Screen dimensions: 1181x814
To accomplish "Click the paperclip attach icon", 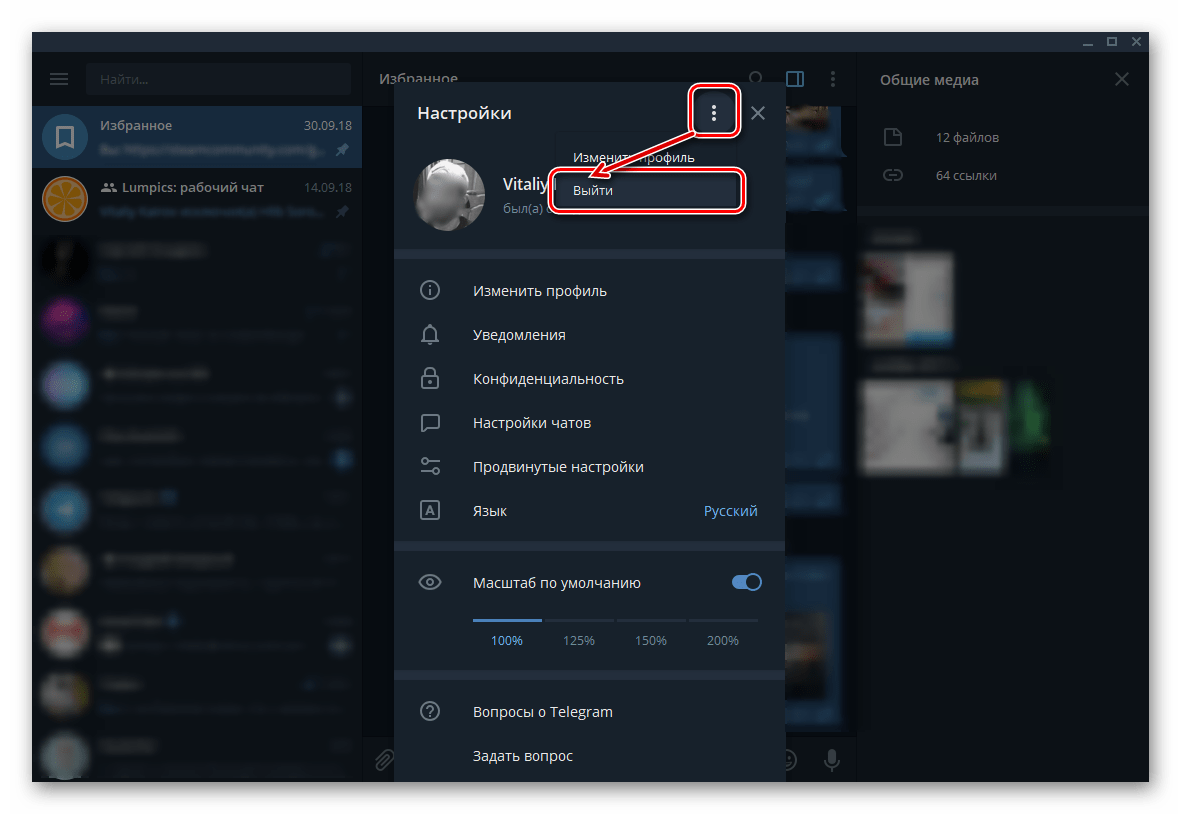I will click(x=384, y=760).
